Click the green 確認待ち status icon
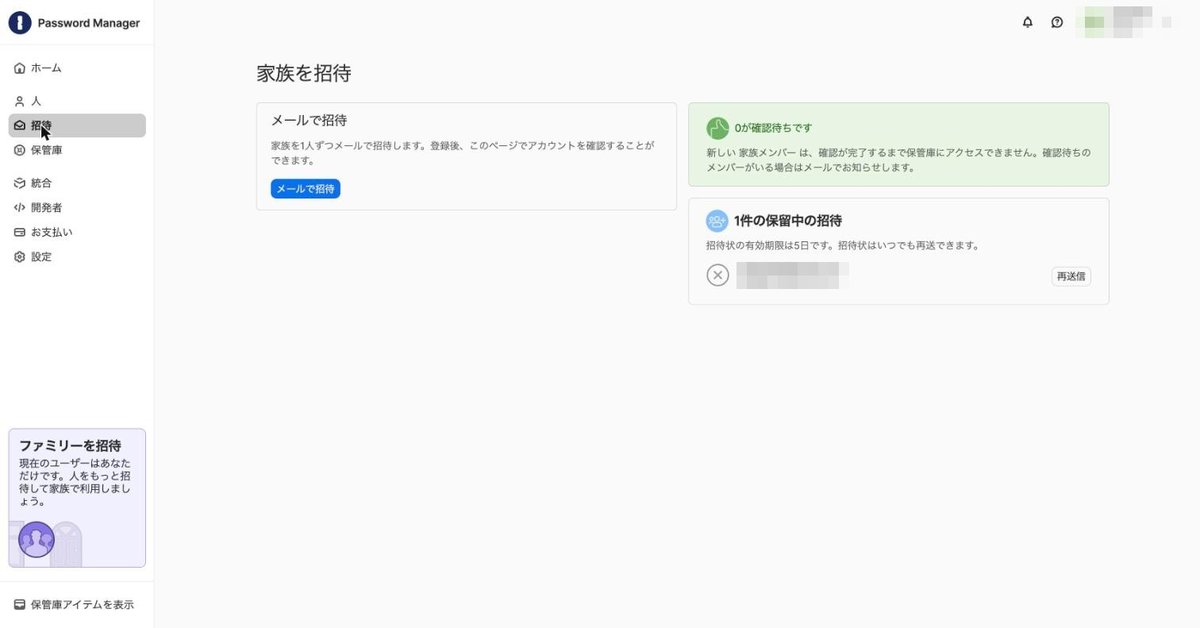The image size is (1200, 628). [717, 128]
